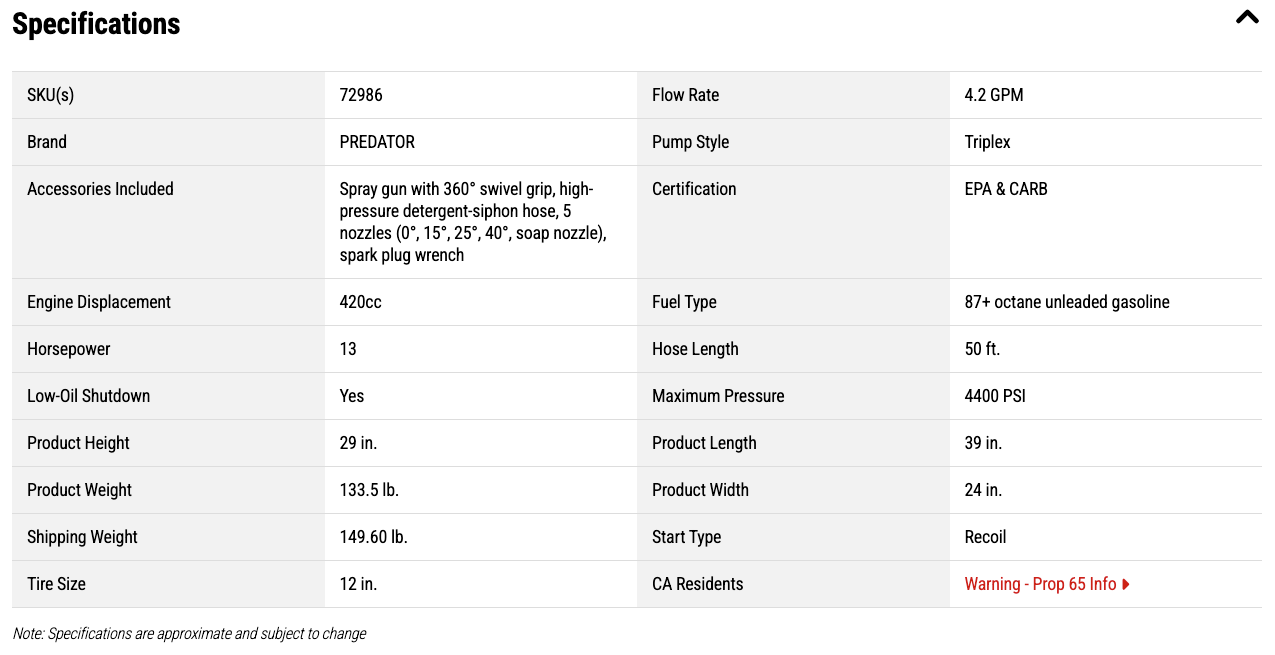This screenshot has height=655, width=1275.
Task: Select the SKU value 72986
Action: [361, 95]
